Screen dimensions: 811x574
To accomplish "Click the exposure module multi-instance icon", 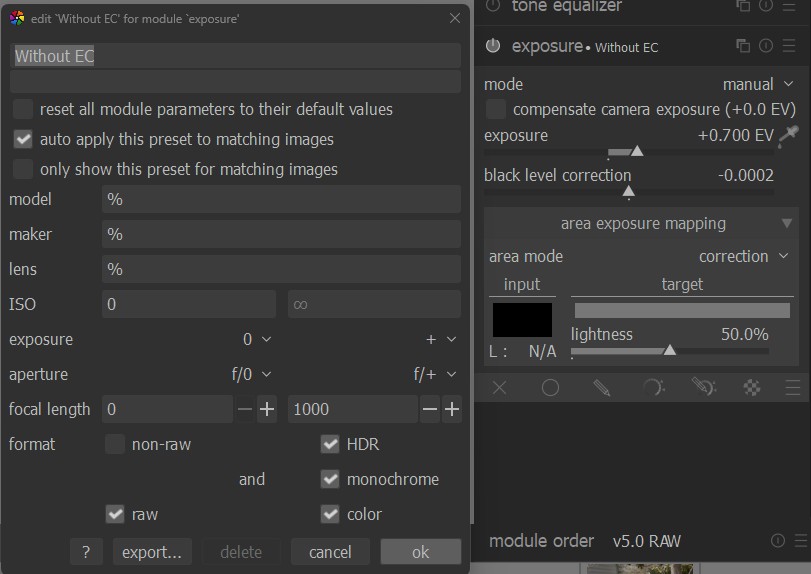I will [743, 46].
